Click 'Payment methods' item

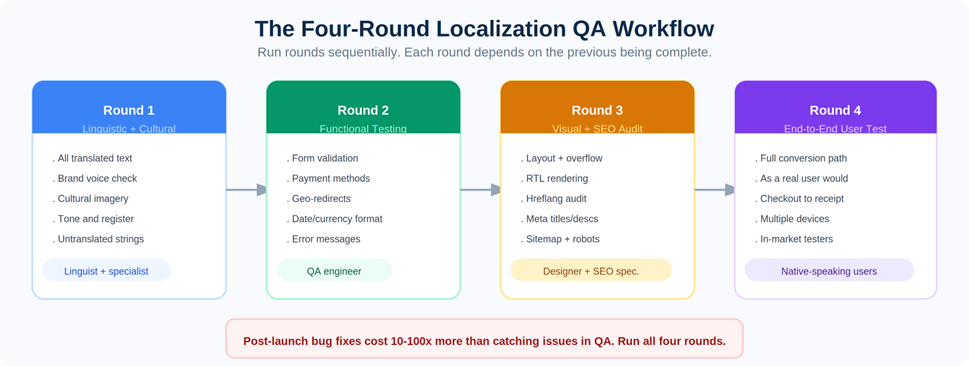(328, 179)
